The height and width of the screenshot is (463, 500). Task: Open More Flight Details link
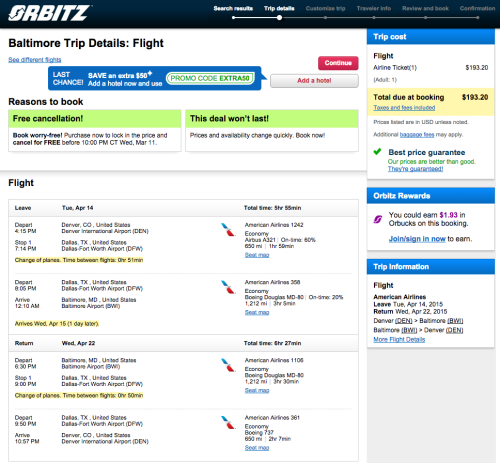tap(399, 339)
